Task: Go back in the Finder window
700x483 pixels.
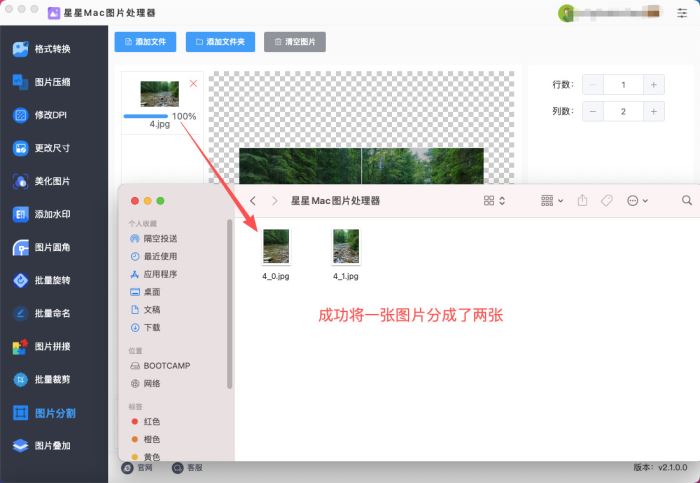Action: pos(253,201)
